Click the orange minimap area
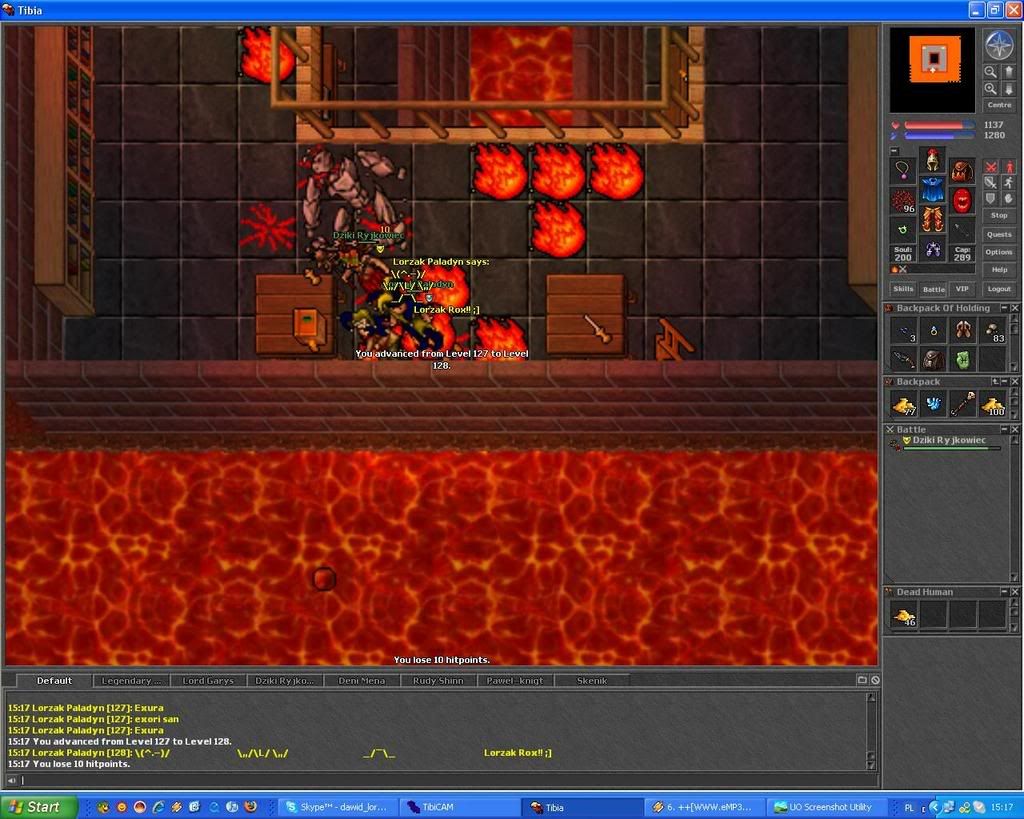1024x819 pixels. pos(935,59)
